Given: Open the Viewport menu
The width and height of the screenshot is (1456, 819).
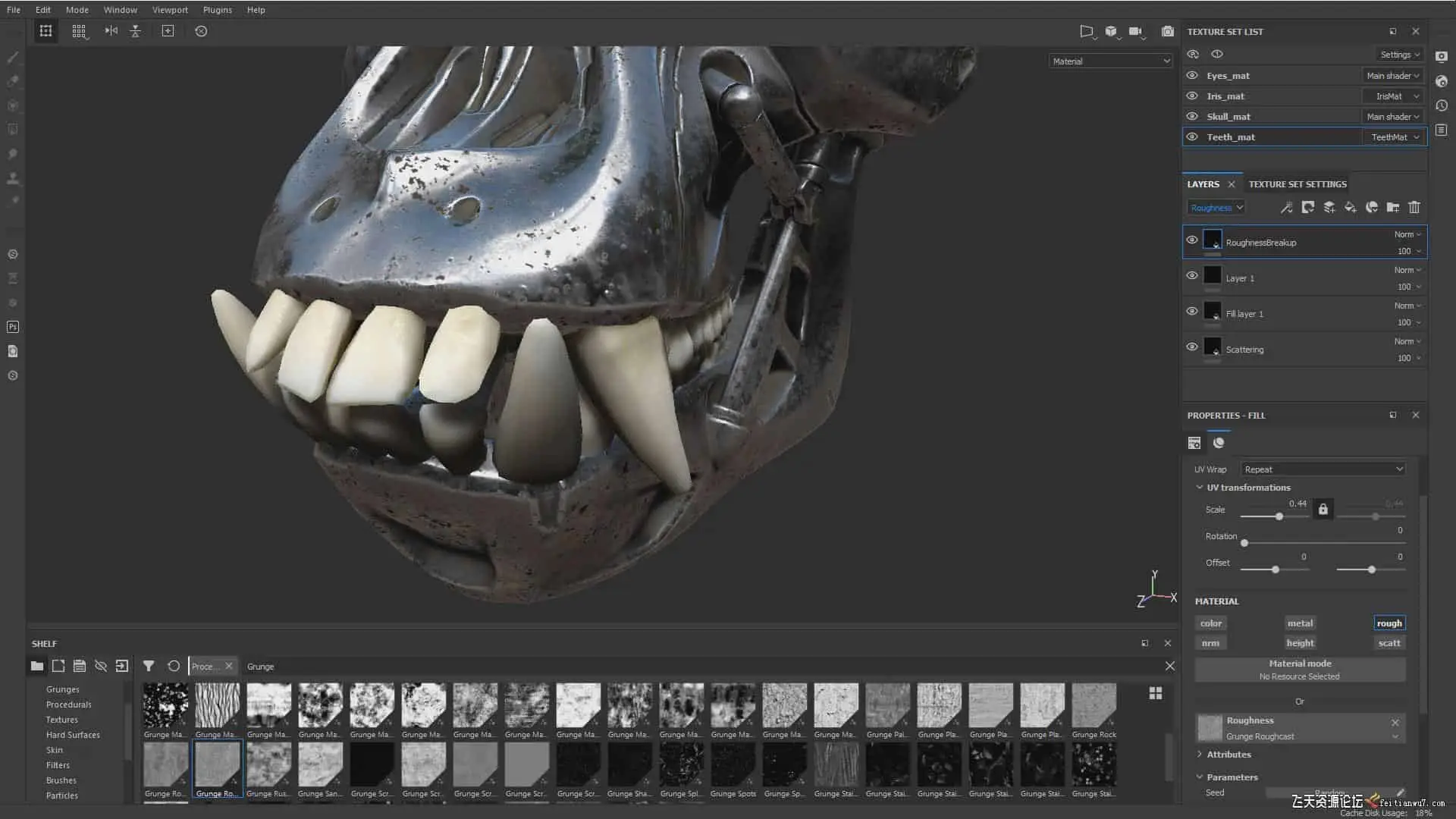Looking at the screenshot, I should [x=170, y=10].
